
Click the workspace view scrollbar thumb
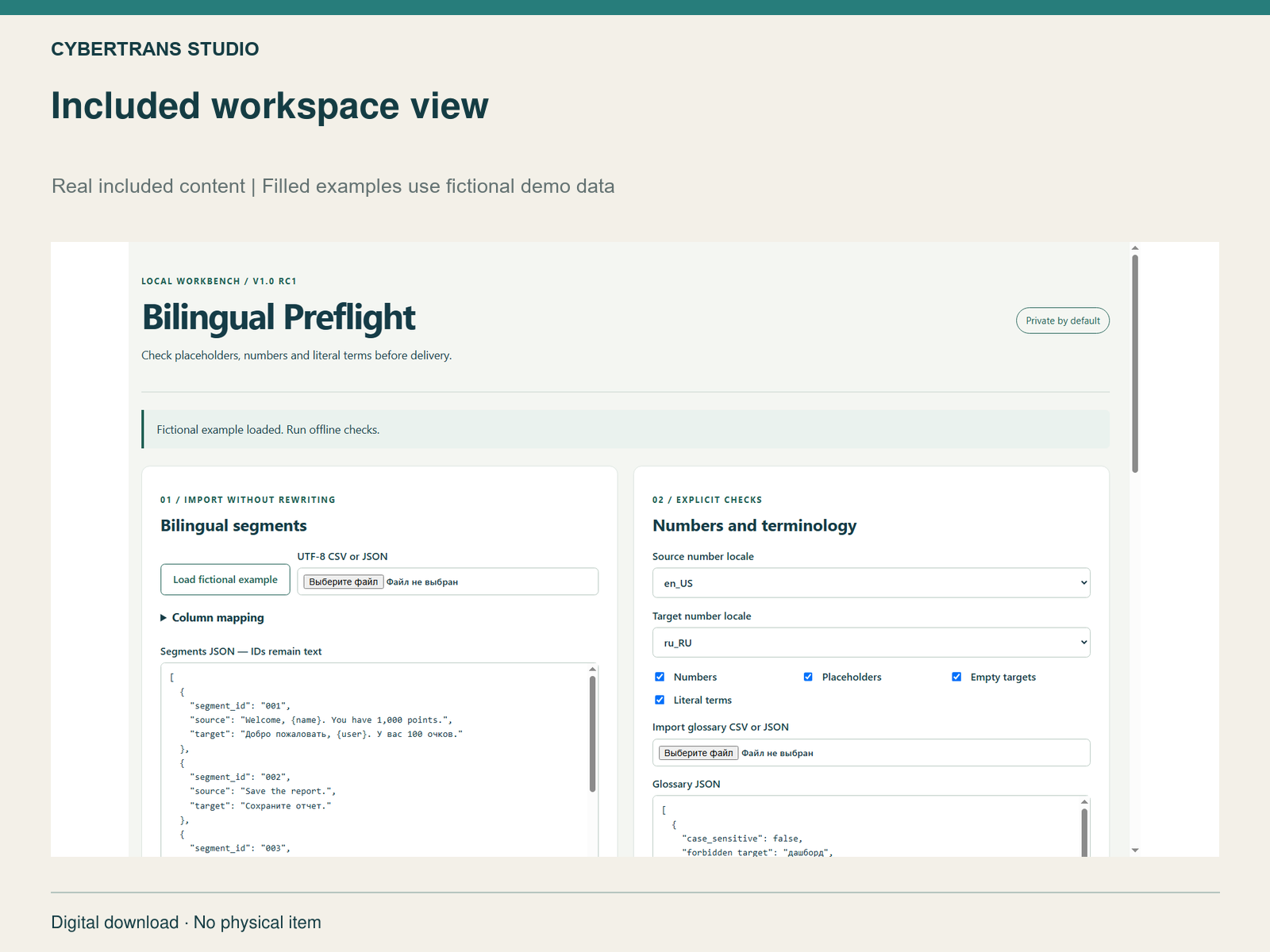1135,363
